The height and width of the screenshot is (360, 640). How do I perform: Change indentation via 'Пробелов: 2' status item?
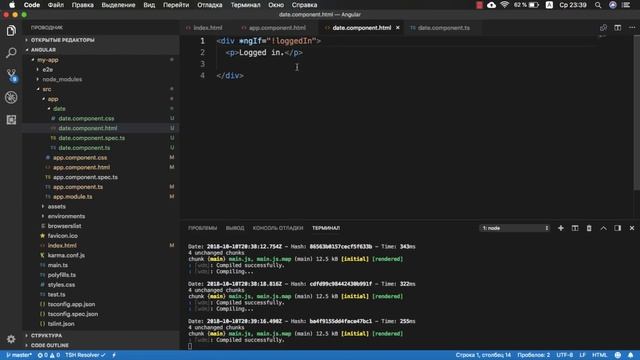[x=533, y=355]
